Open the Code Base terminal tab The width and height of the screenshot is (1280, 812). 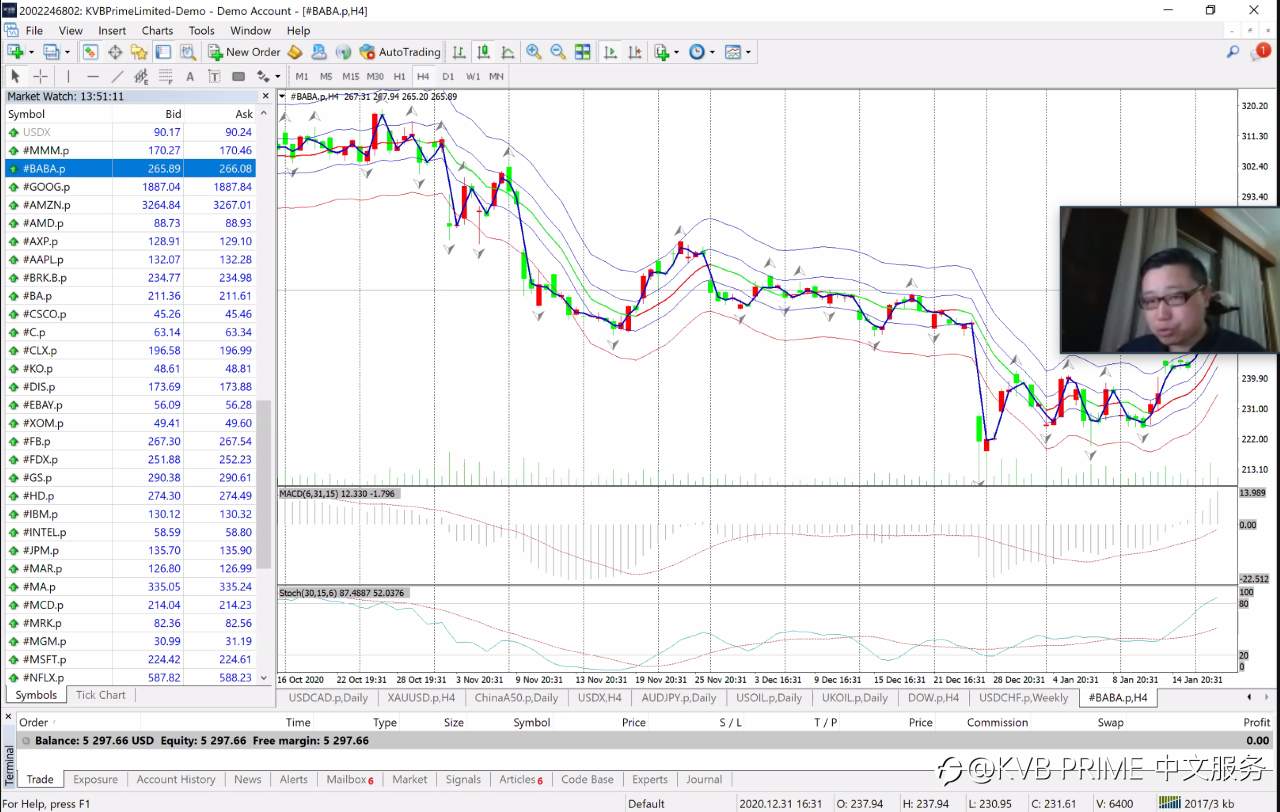click(587, 779)
